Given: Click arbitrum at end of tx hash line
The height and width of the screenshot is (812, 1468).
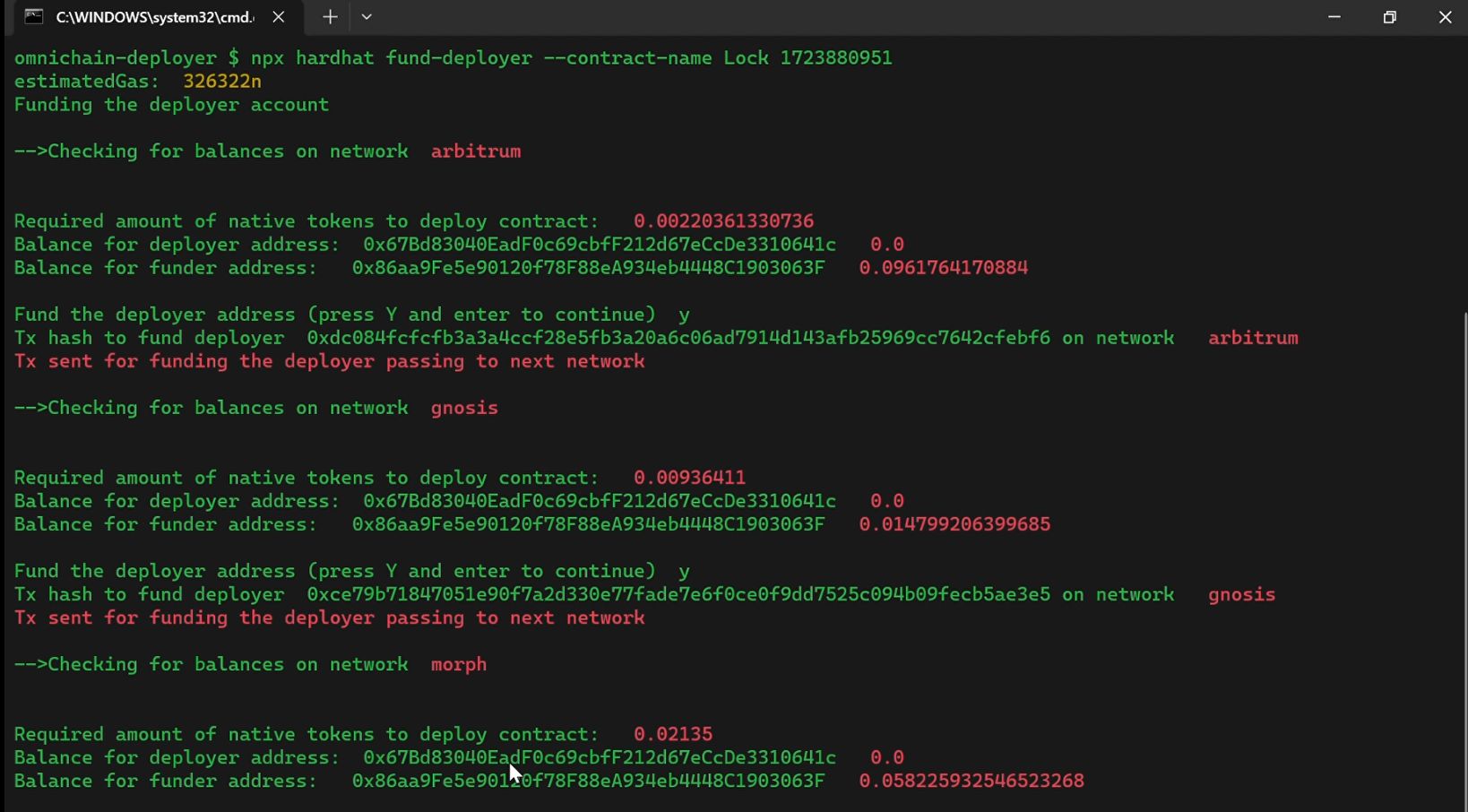Looking at the screenshot, I should pyautogui.click(x=1253, y=338).
